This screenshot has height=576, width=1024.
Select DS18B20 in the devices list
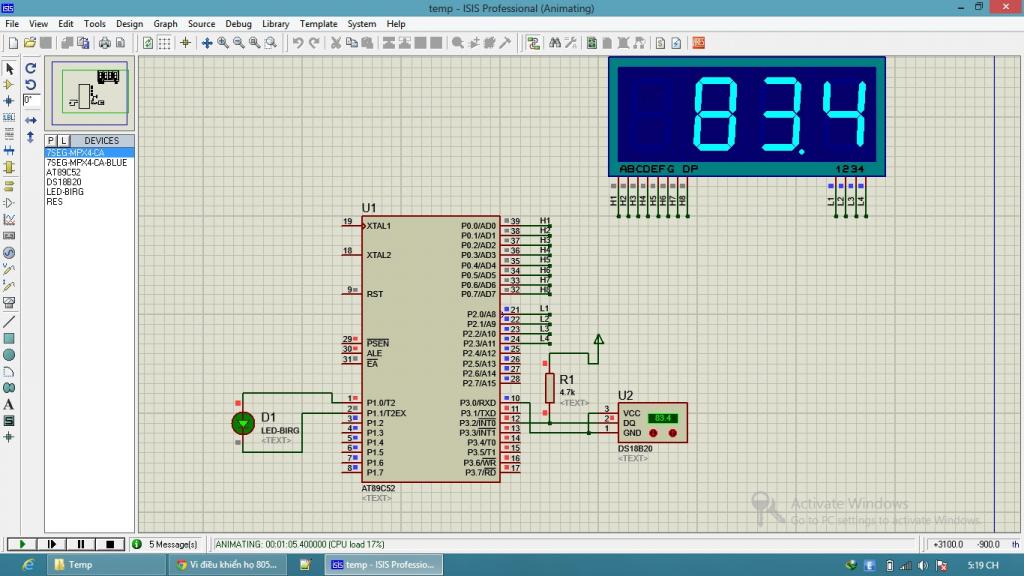pos(63,182)
